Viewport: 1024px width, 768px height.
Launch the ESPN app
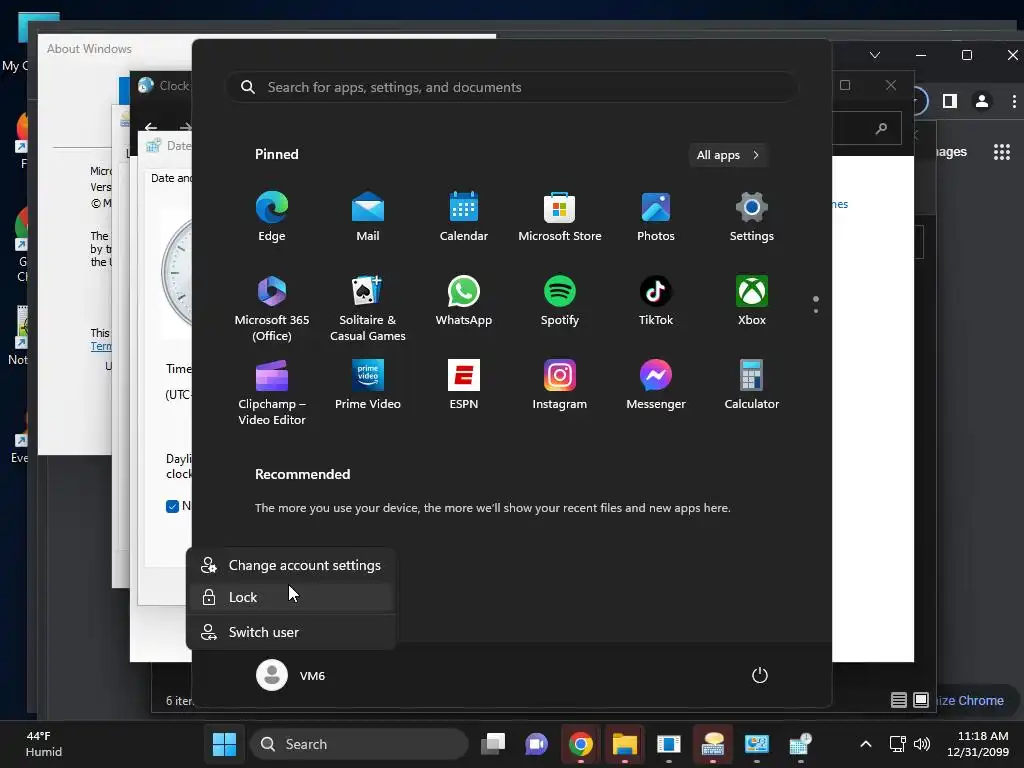click(x=464, y=385)
